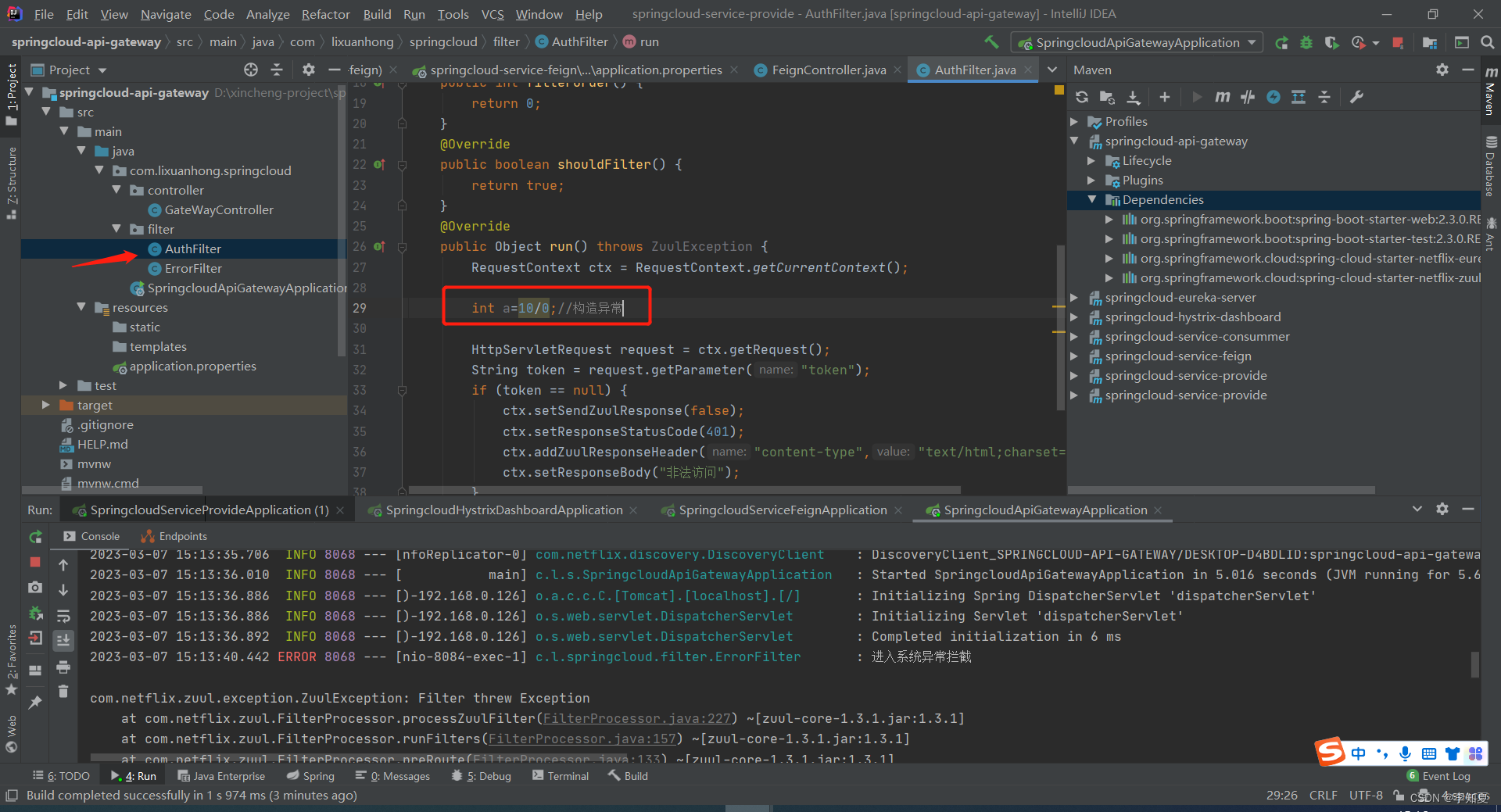The image size is (1501, 812).
Task: Switch to the SpringcloudServiceFeignApplication run tab
Action: (x=782, y=510)
